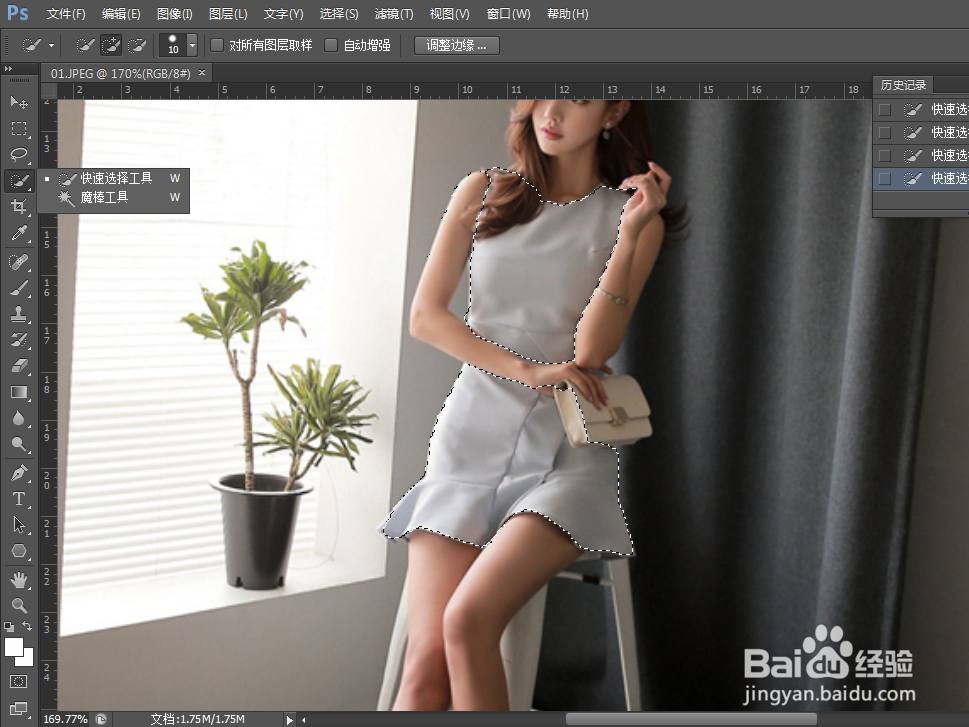969x727 pixels.
Task: Click the horizontal scrollbar thumb
Action: [691, 720]
